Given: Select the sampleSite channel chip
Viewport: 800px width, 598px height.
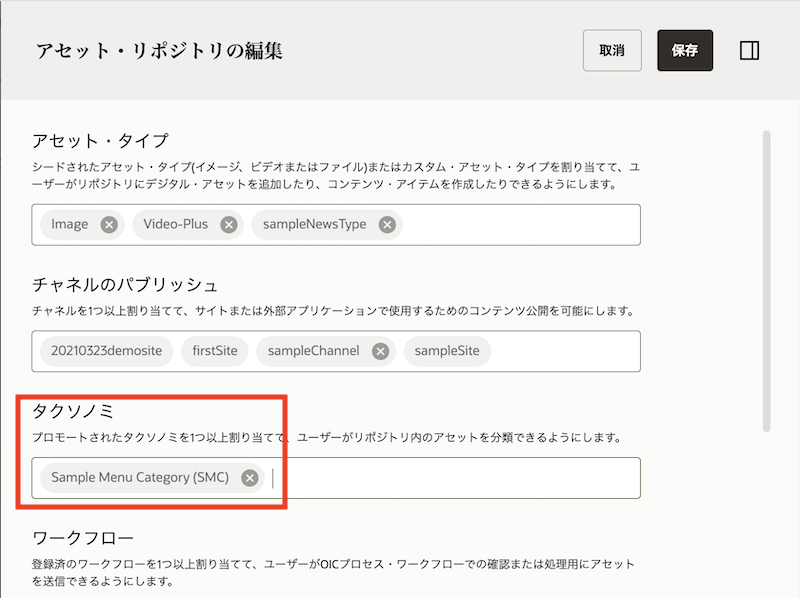Looking at the screenshot, I should pyautogui.click(x=447, y=351).
